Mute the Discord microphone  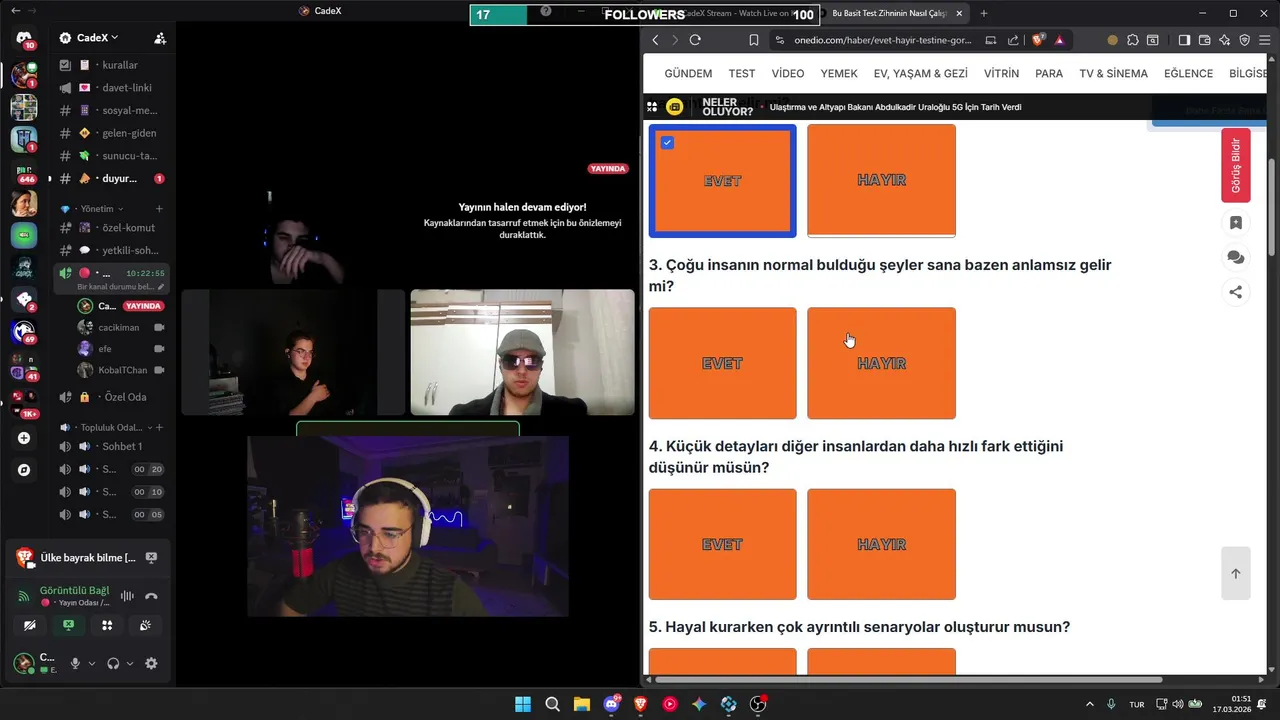pyautogui.click(x=75, y=663)
